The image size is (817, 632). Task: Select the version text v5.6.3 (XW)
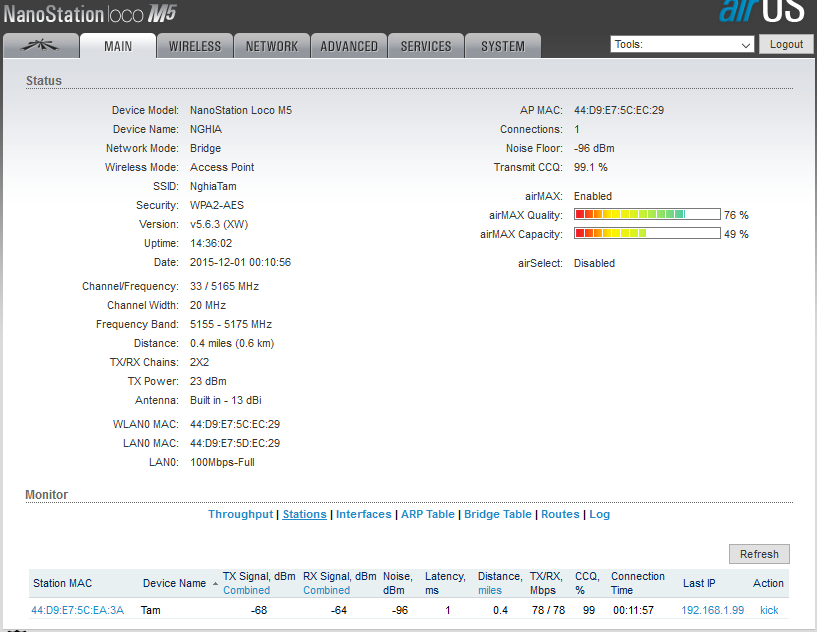click(x=219, y=224)
